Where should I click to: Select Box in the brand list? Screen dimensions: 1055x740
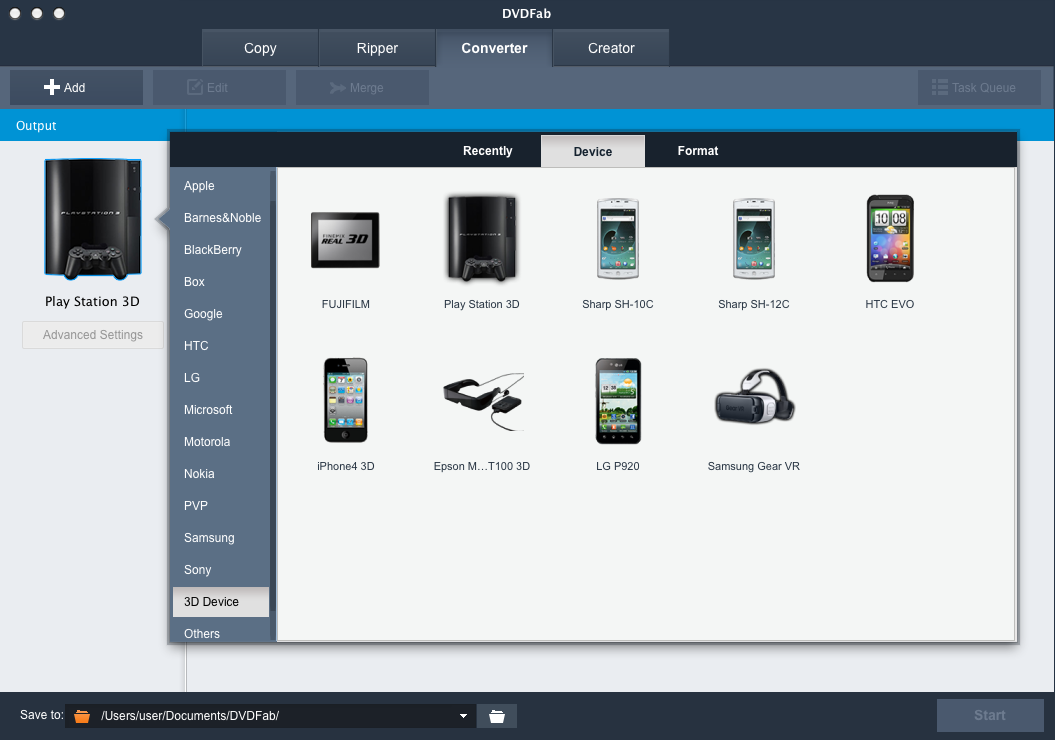221,282
